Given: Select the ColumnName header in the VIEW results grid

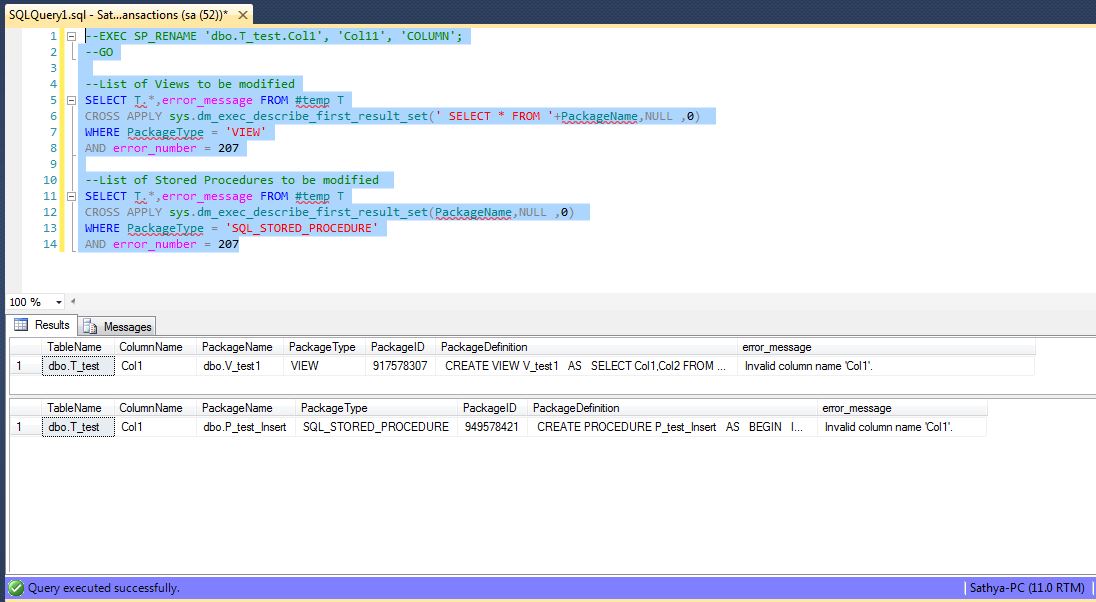Looking at the screenshot, I should tap(155, 347).
